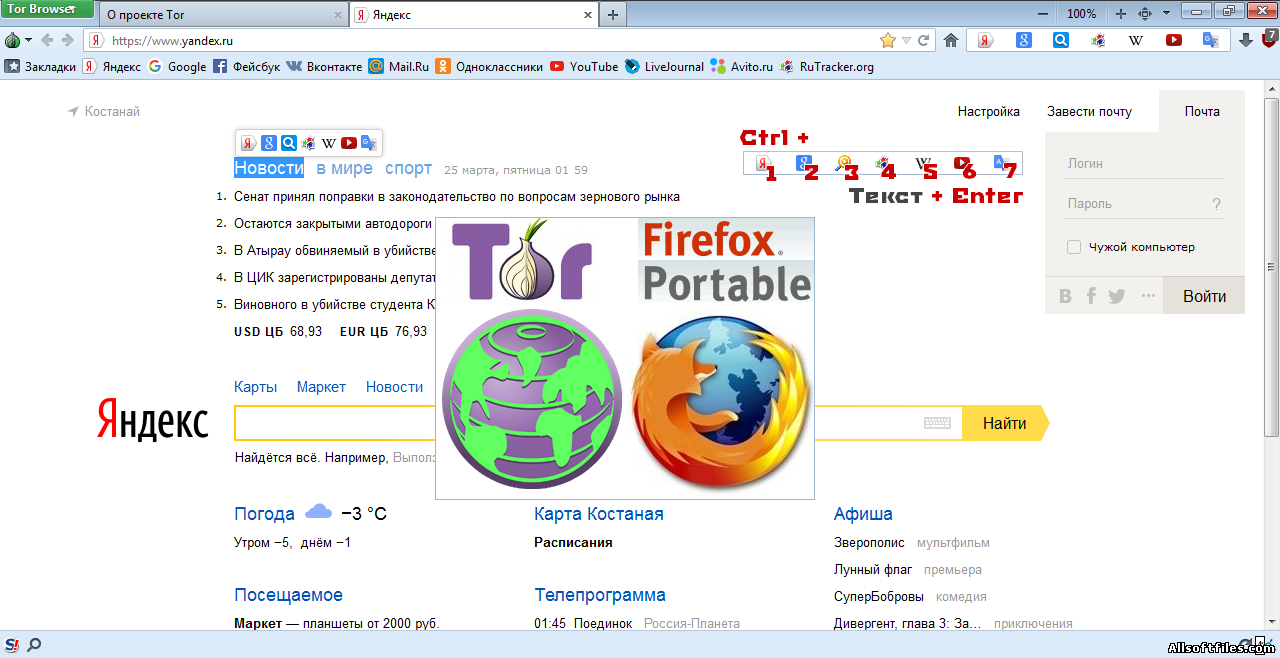Open the Настройка settings link
The image size is (1280, 658).
[988, 112]
